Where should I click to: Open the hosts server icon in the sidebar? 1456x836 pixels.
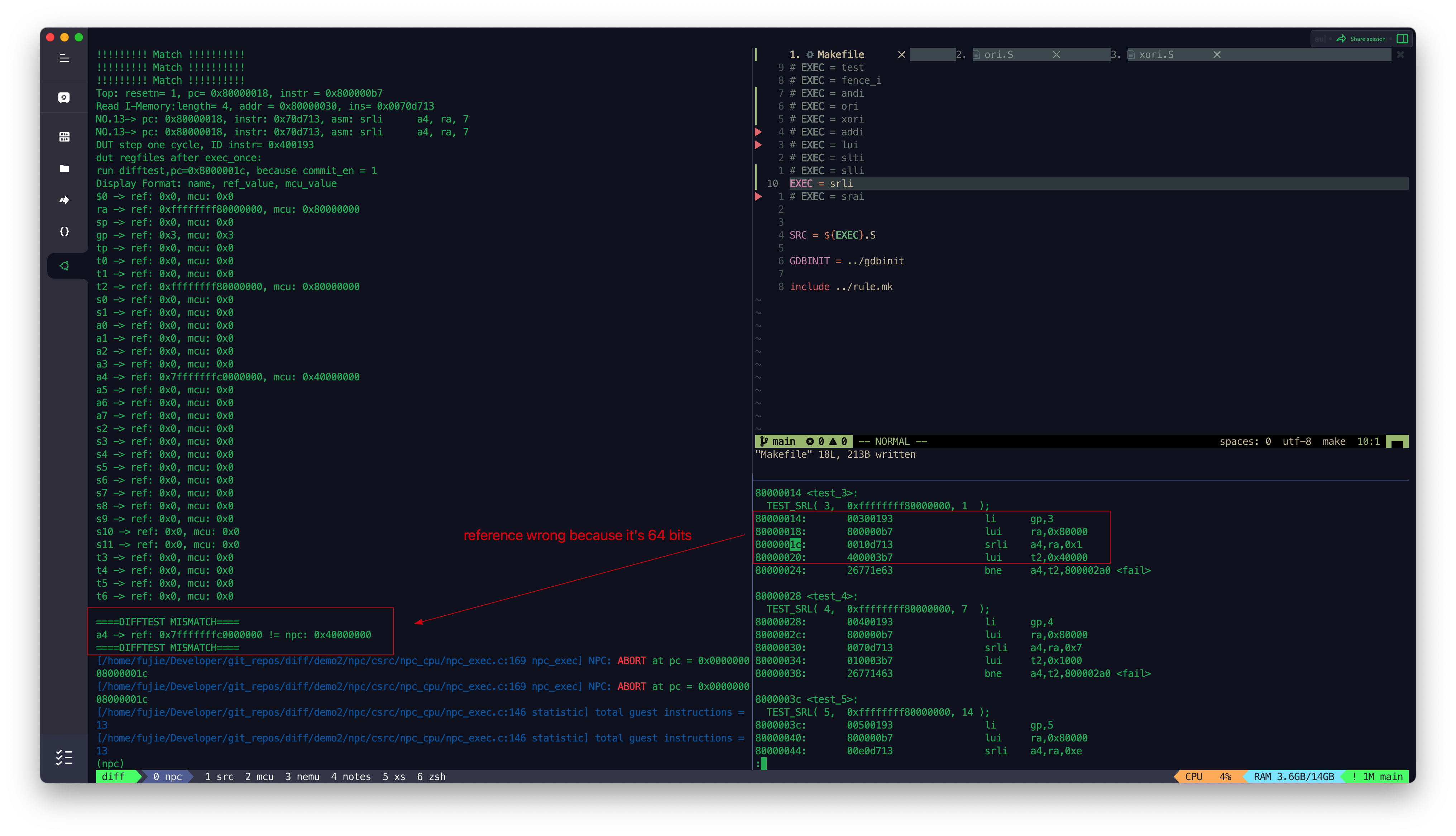pos(64,137)
